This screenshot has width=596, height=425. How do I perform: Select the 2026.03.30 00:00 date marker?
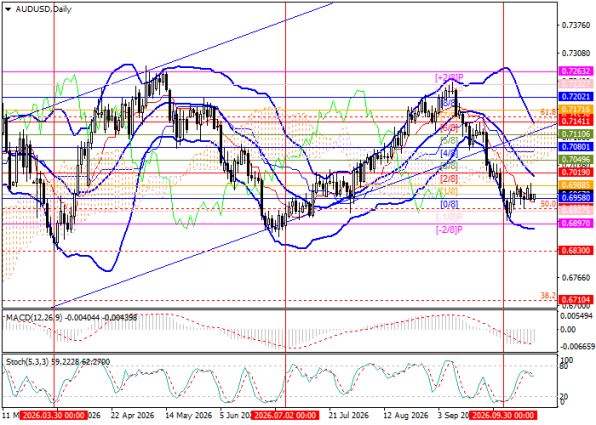pos(54,415)
